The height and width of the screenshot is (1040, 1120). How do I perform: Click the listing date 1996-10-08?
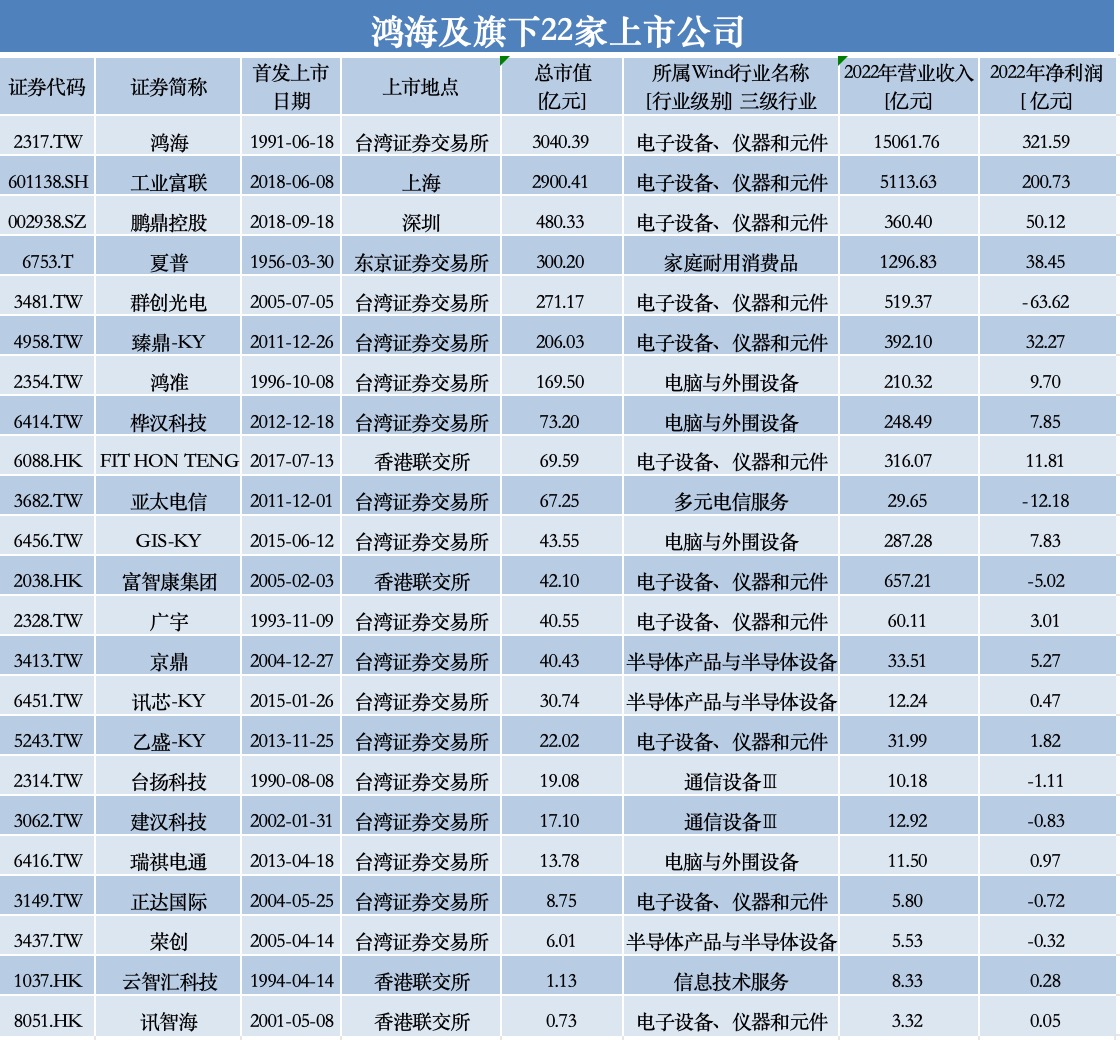[x=291, y=382]
